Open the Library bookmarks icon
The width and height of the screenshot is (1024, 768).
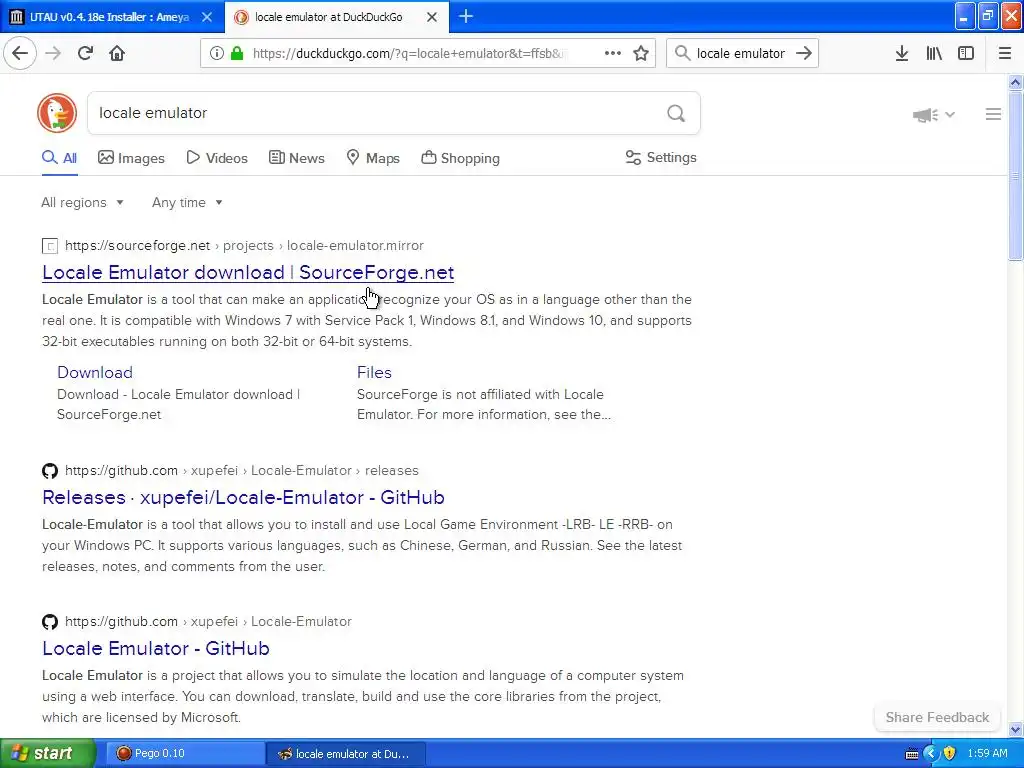(x=934, y=54)
